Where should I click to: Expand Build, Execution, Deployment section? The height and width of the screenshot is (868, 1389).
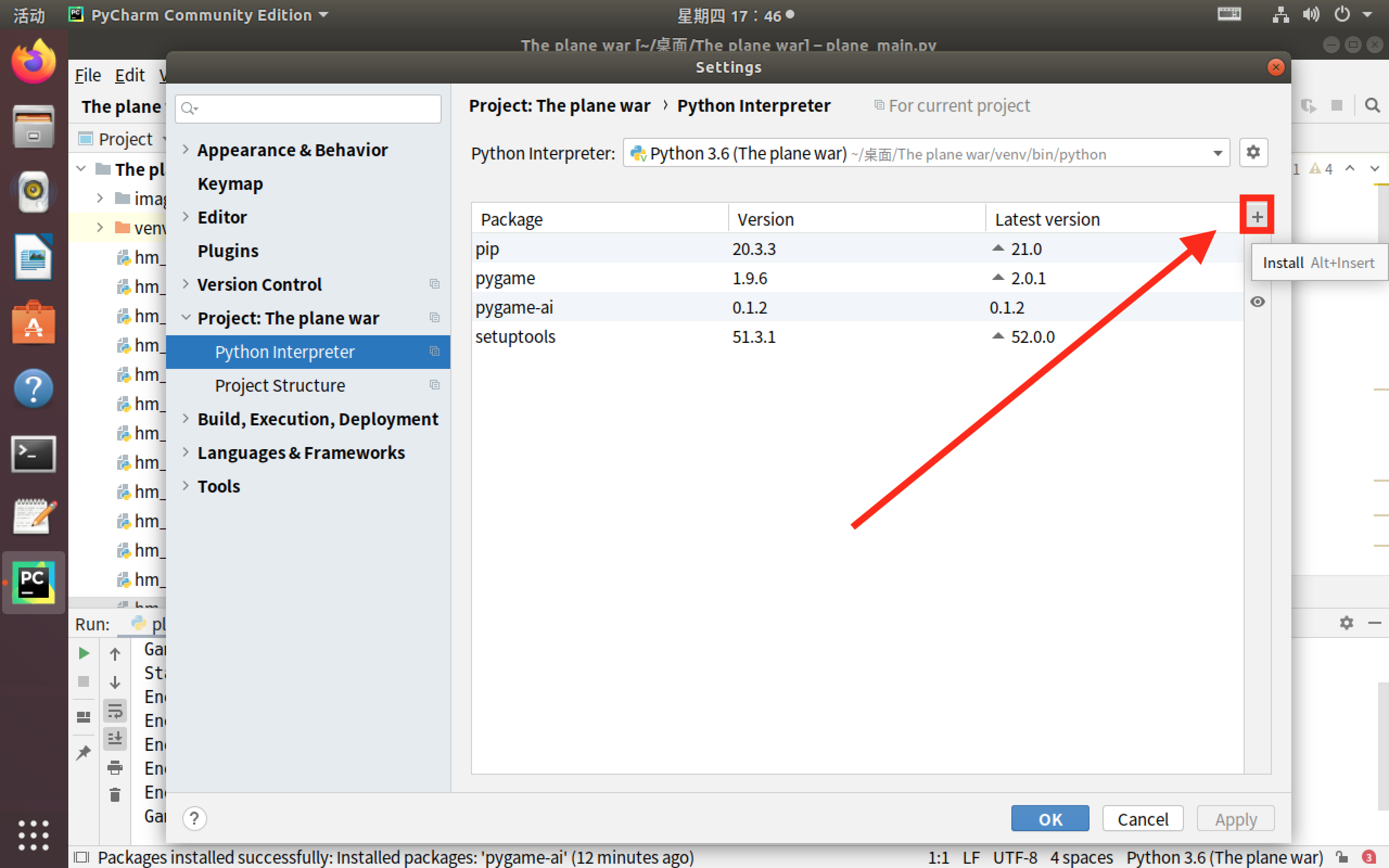[x=186, y=419]
